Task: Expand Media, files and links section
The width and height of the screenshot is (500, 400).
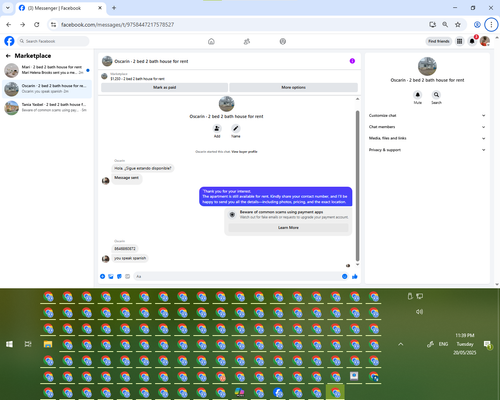Action: 427,138
